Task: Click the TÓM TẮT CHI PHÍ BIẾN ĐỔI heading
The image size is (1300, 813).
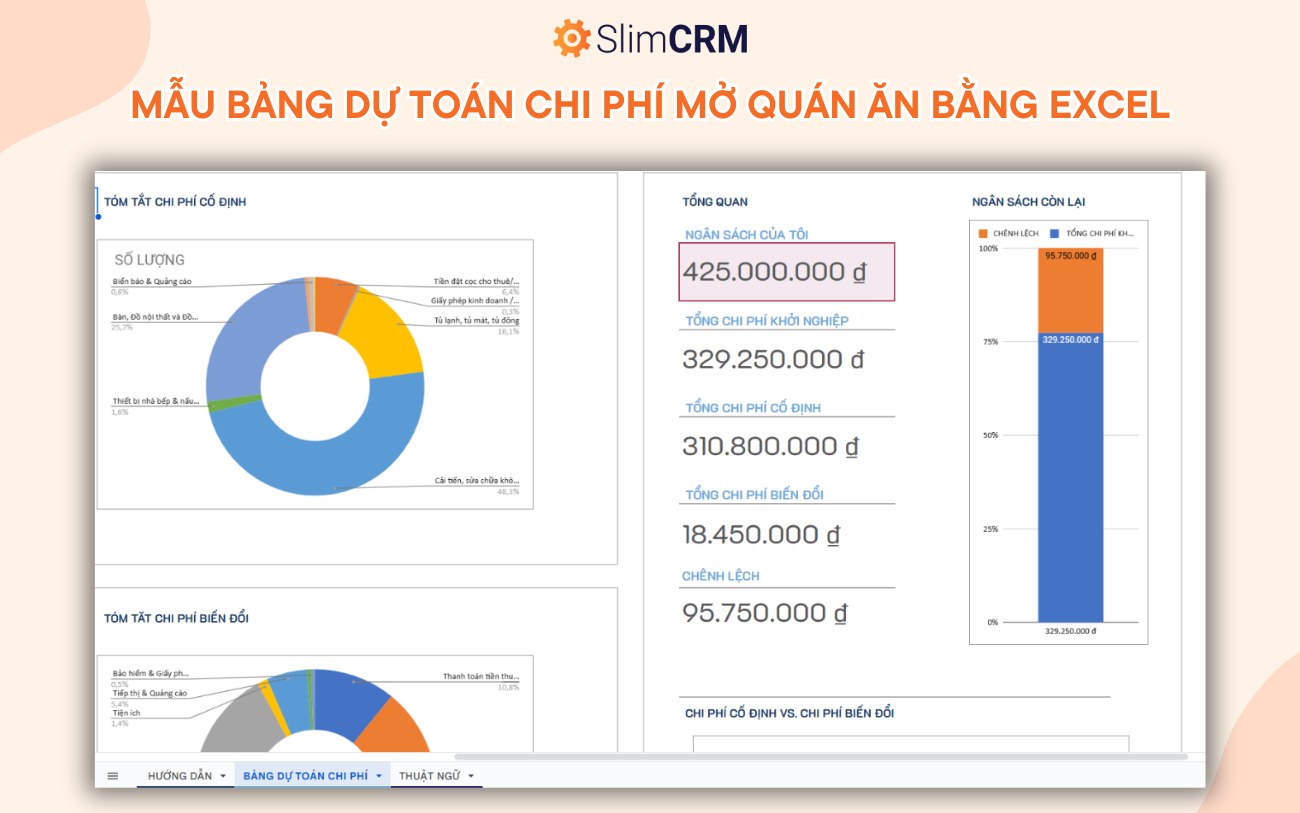Action: pyautogui.click(x=176, y=618)
